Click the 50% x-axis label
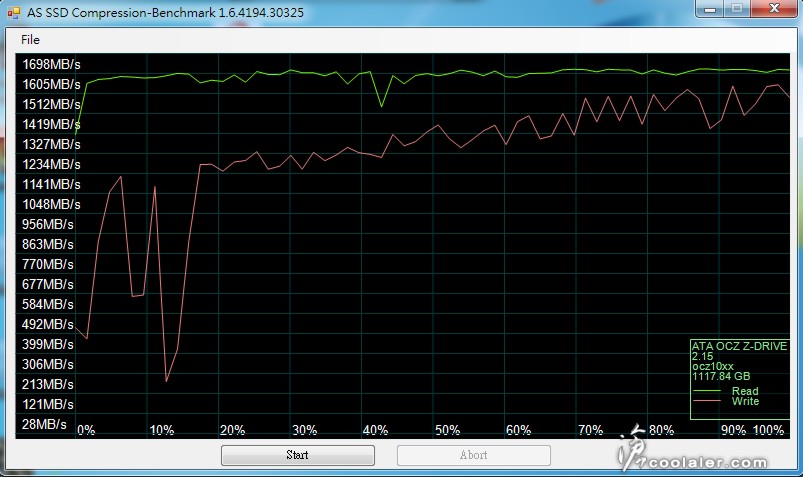 pyautogui.click(x=448, y=430)
